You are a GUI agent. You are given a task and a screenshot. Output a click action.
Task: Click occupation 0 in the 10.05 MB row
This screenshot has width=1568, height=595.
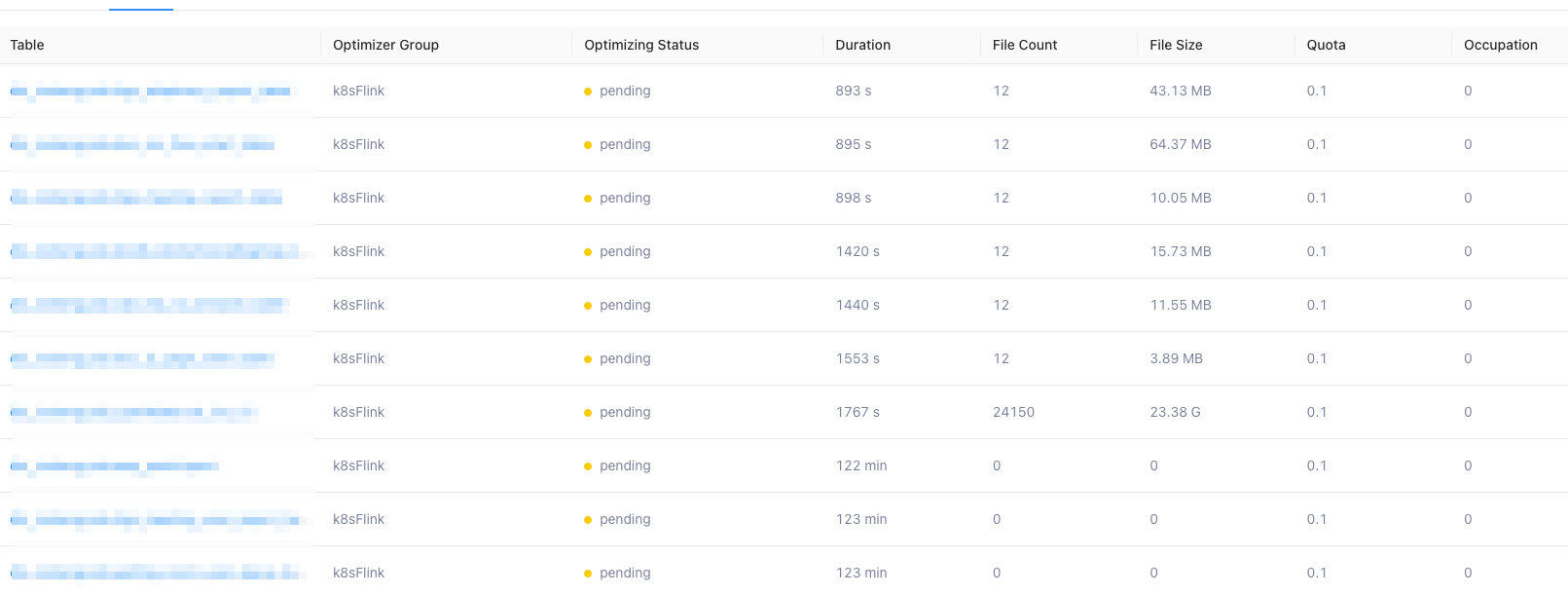click(x=1468, y=198)
